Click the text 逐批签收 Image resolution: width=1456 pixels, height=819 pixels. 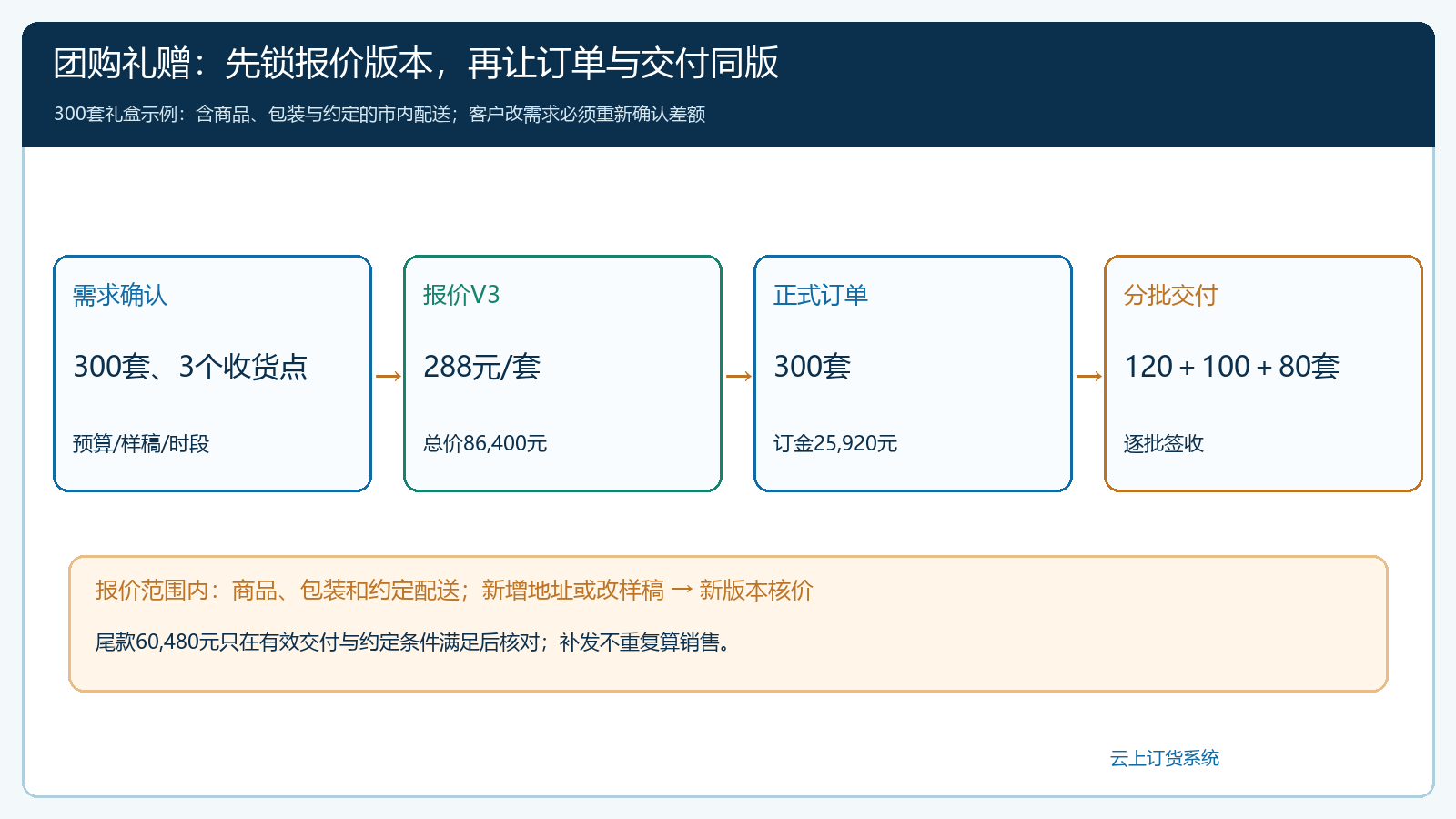1164,443
